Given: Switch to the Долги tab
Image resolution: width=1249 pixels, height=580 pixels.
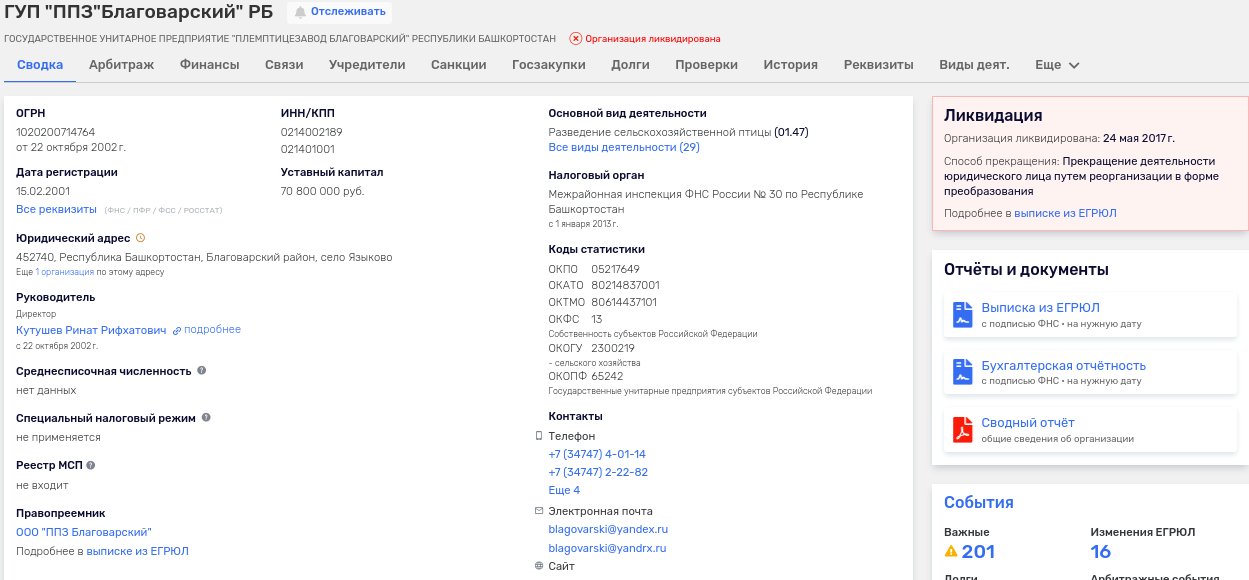Looking at the screenshot, I should 630,65.
